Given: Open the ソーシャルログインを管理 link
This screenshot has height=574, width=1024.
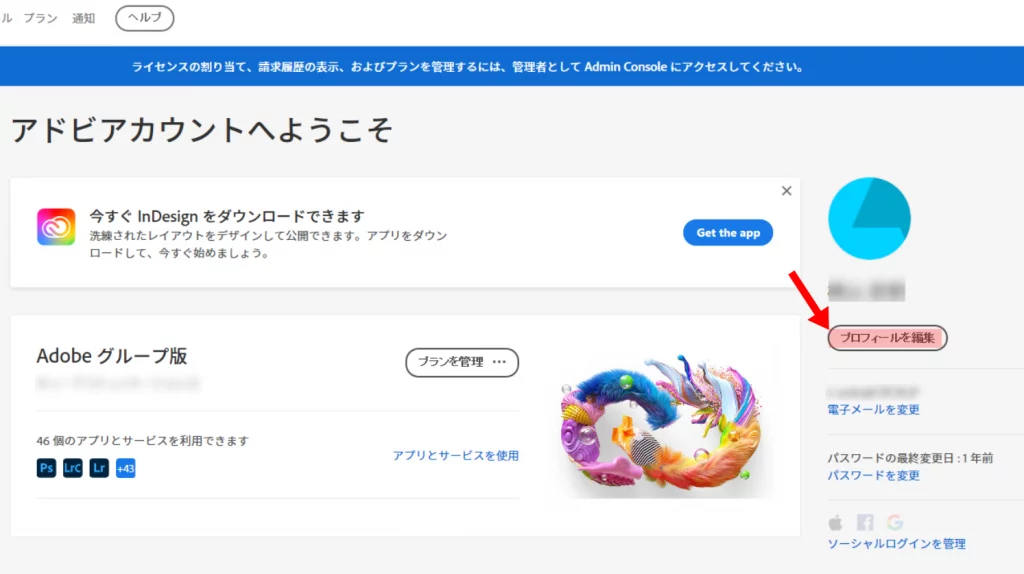Looking at the screenshot, I should (896, 544).
